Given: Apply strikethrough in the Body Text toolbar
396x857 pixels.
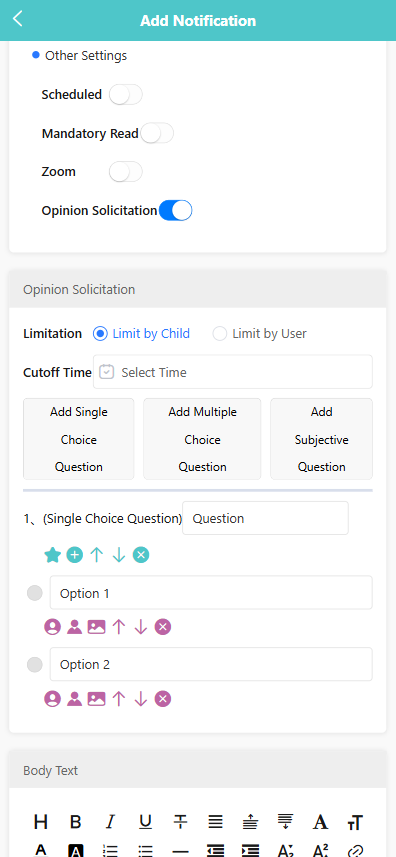Looking at the screenshot, I should click(x=180, y=821).
